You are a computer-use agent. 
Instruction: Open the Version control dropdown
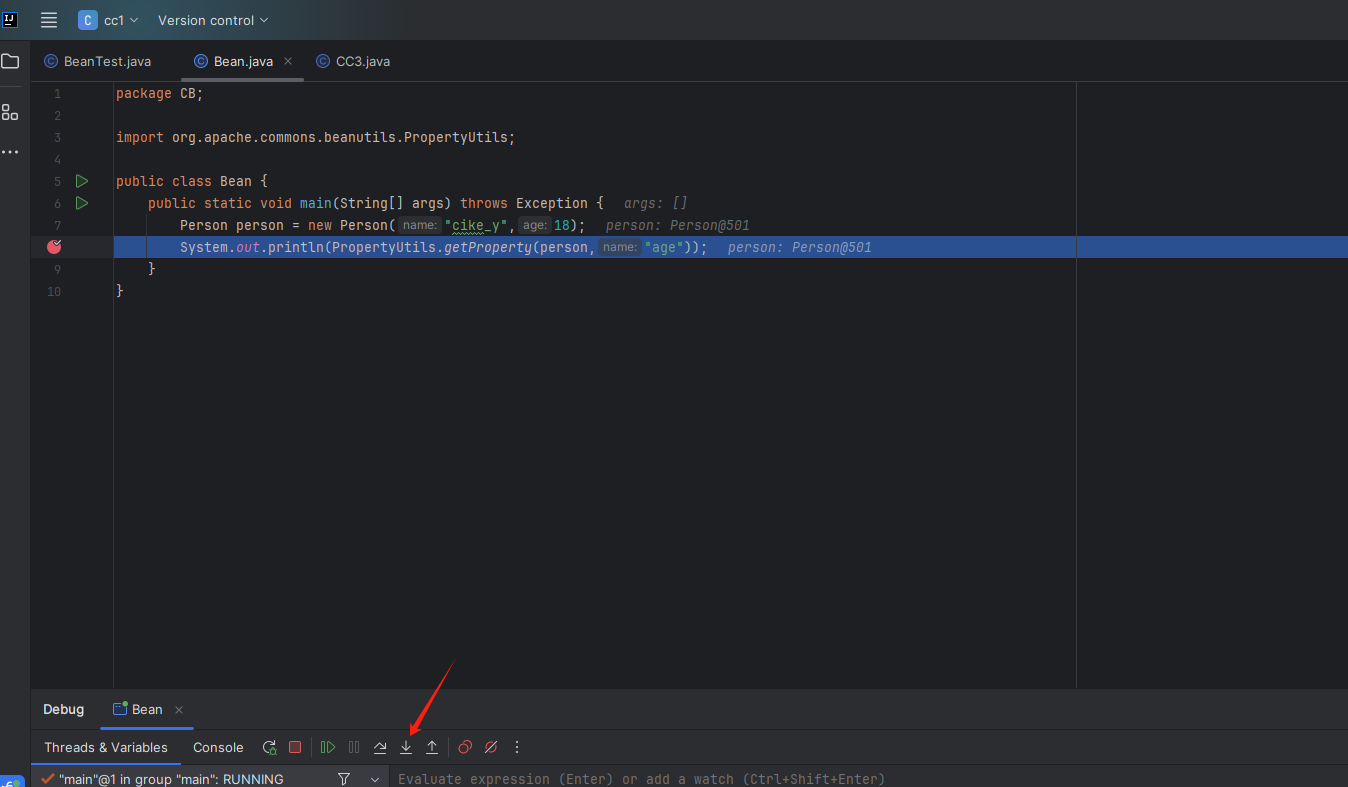point(211,20)
